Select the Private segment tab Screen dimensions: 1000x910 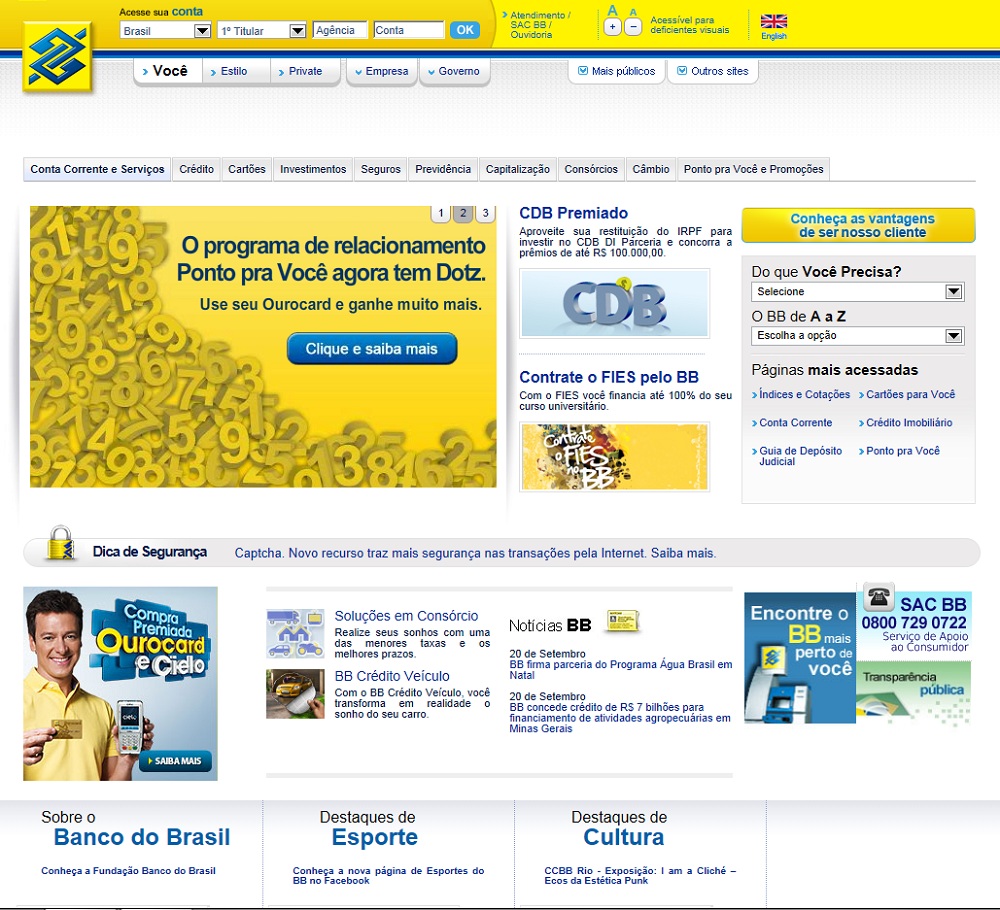(305, 71)
